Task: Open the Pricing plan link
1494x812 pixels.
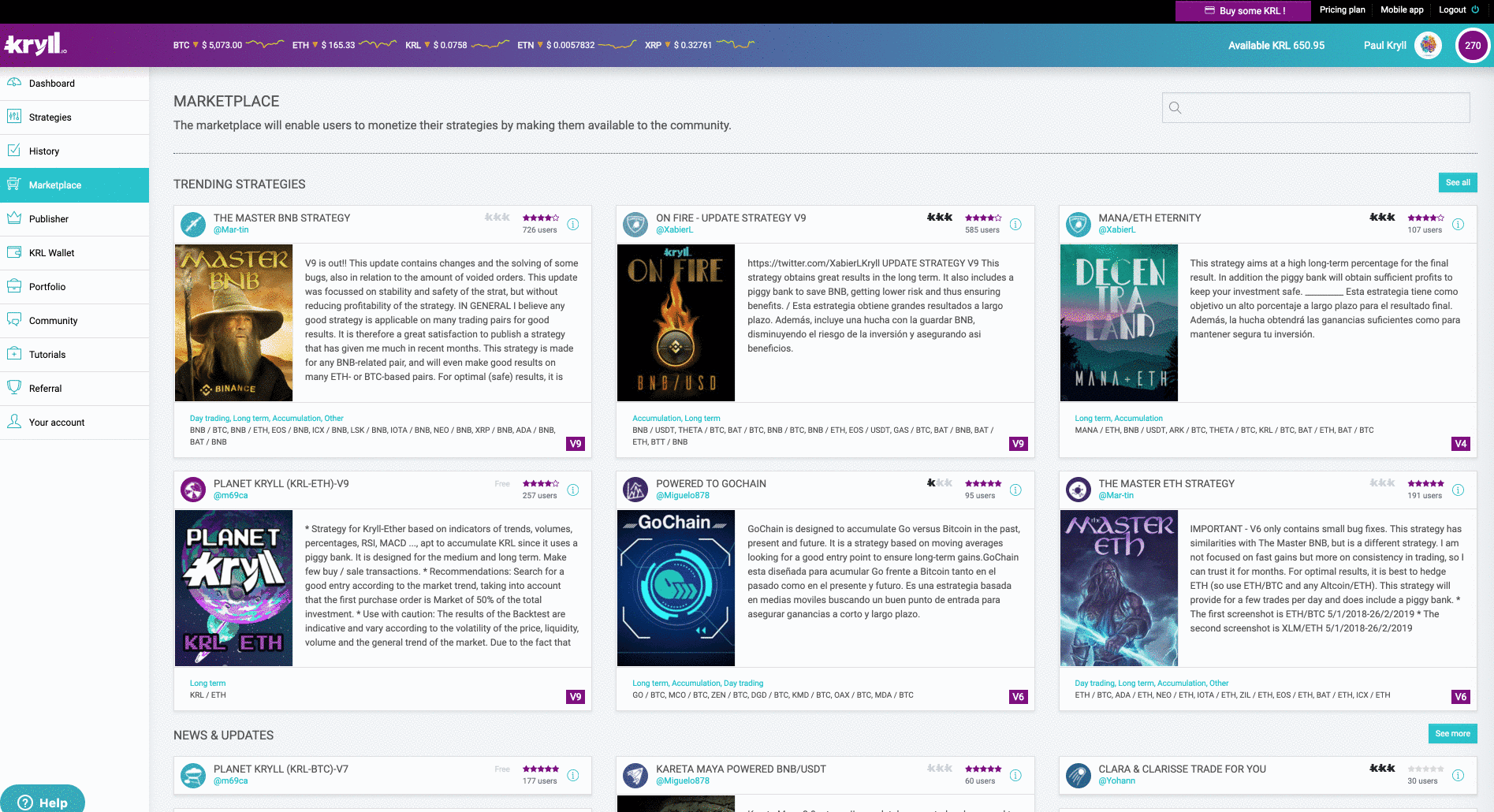Action: [x=1342, y=9]
